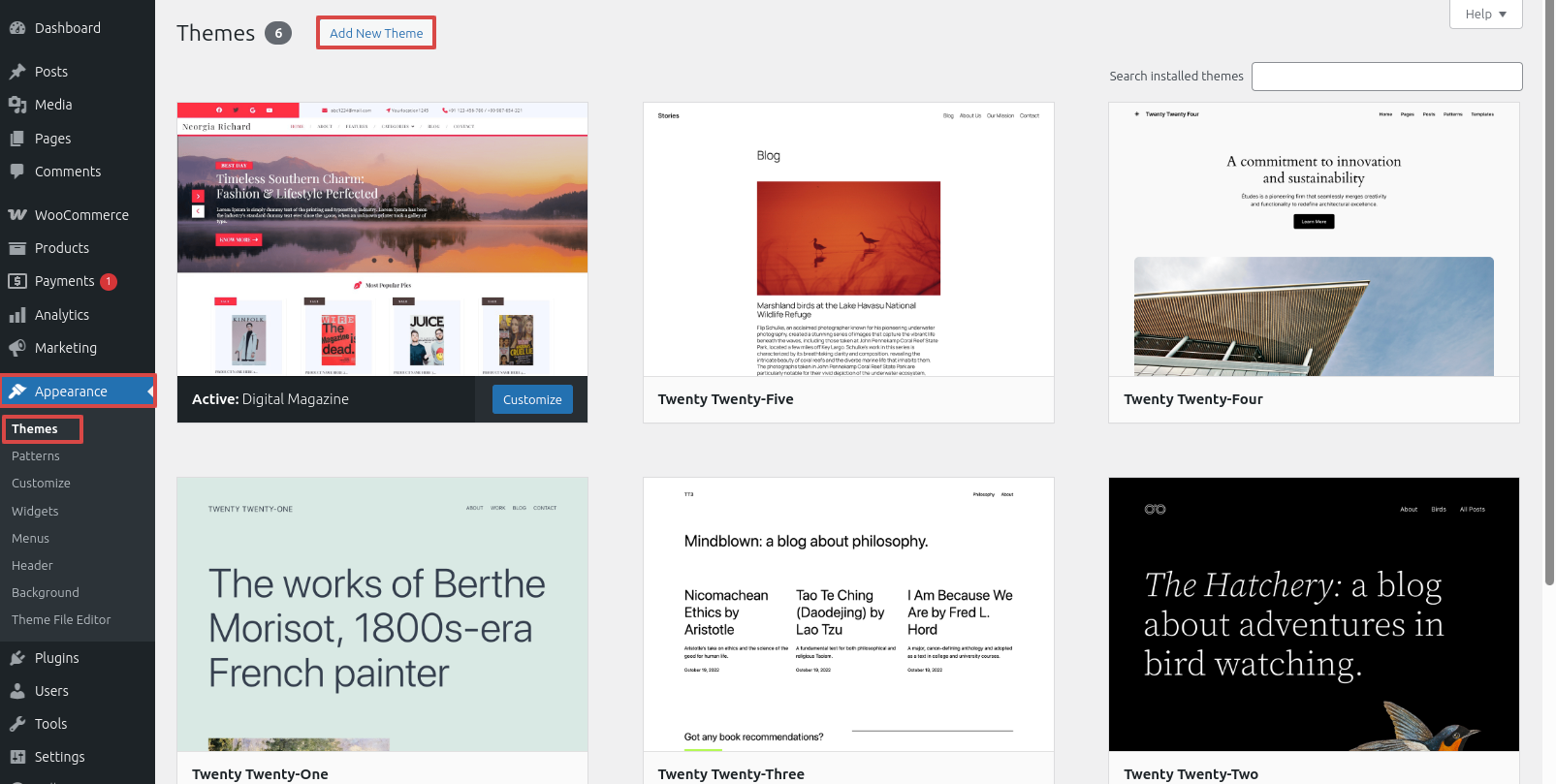Click the Marketing megaphone icon

click(x=16, y=348)
